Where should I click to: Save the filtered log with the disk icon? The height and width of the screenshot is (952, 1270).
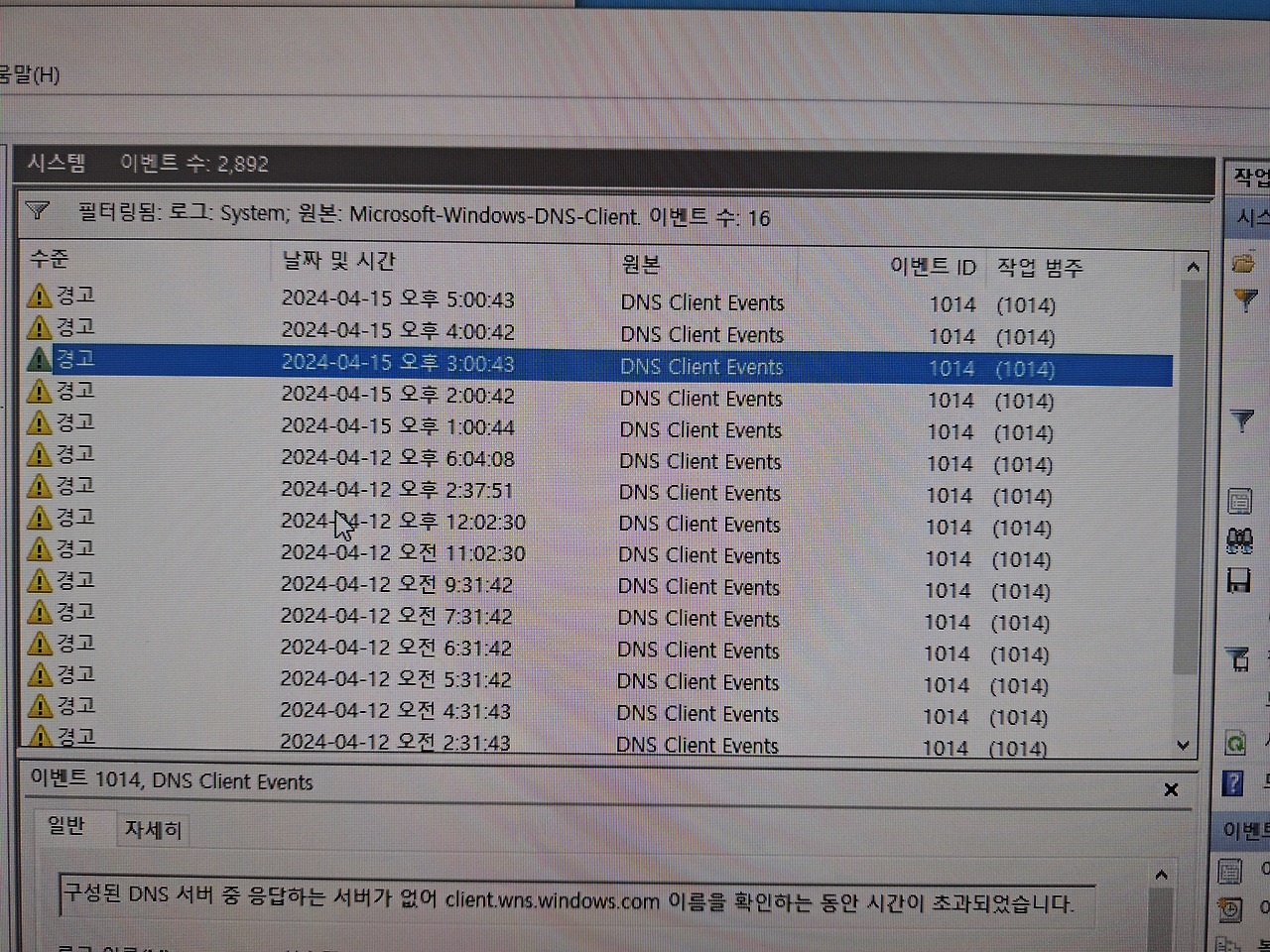tap(1238, 581)
